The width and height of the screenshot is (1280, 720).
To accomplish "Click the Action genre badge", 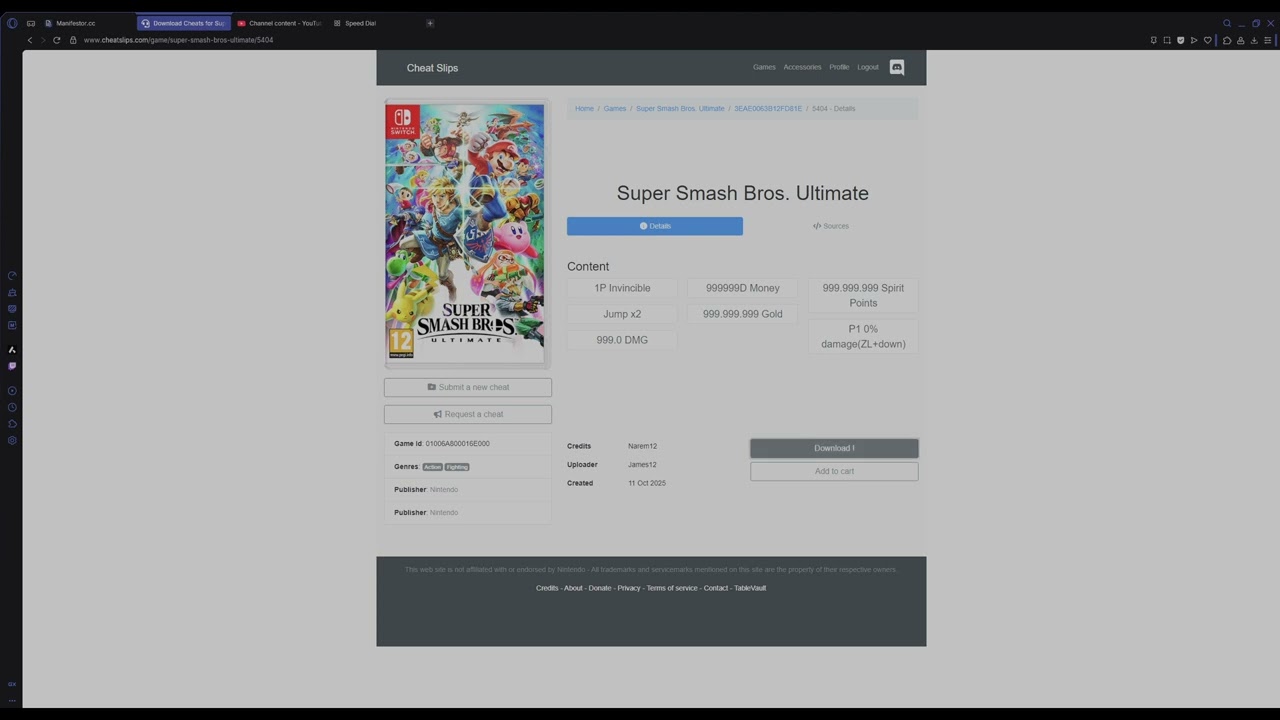I will [x=432, y=467].
